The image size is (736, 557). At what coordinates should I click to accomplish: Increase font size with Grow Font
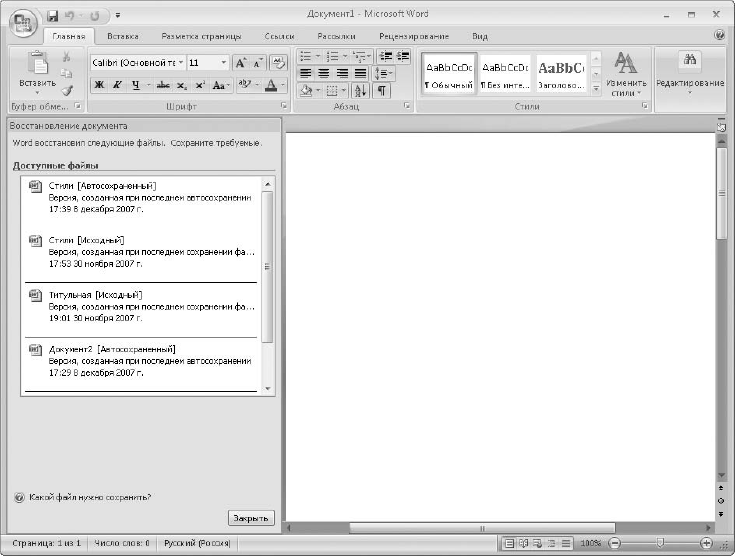click(240, 63)
